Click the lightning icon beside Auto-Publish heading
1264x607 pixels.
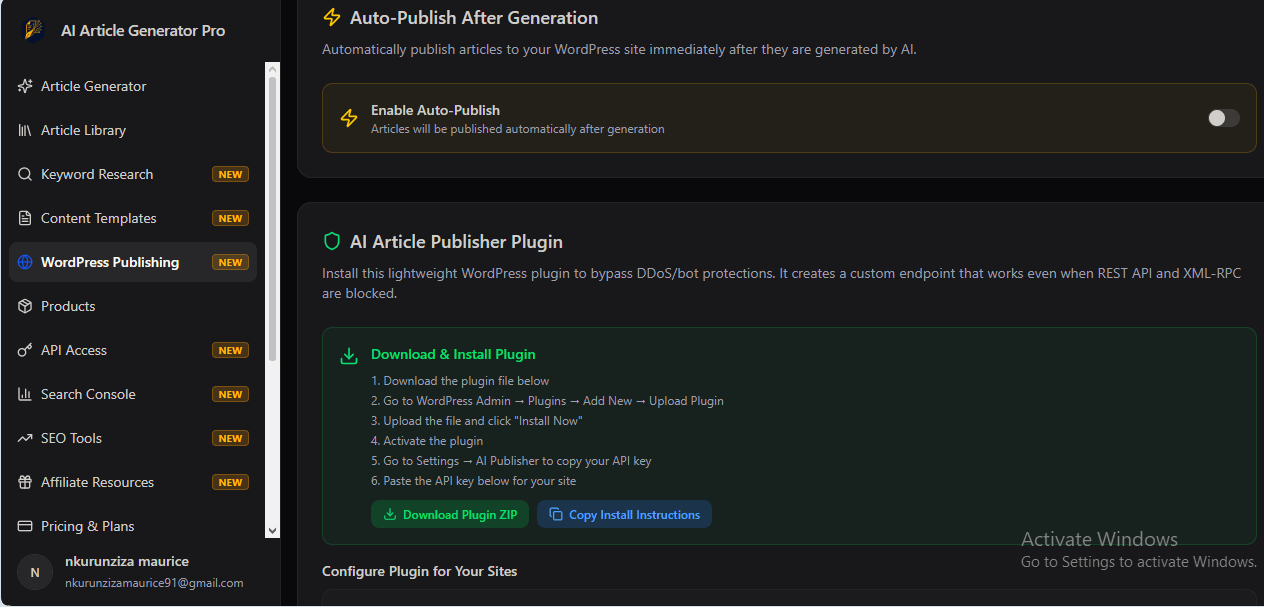pyautogui.click(x=332, y=18)
